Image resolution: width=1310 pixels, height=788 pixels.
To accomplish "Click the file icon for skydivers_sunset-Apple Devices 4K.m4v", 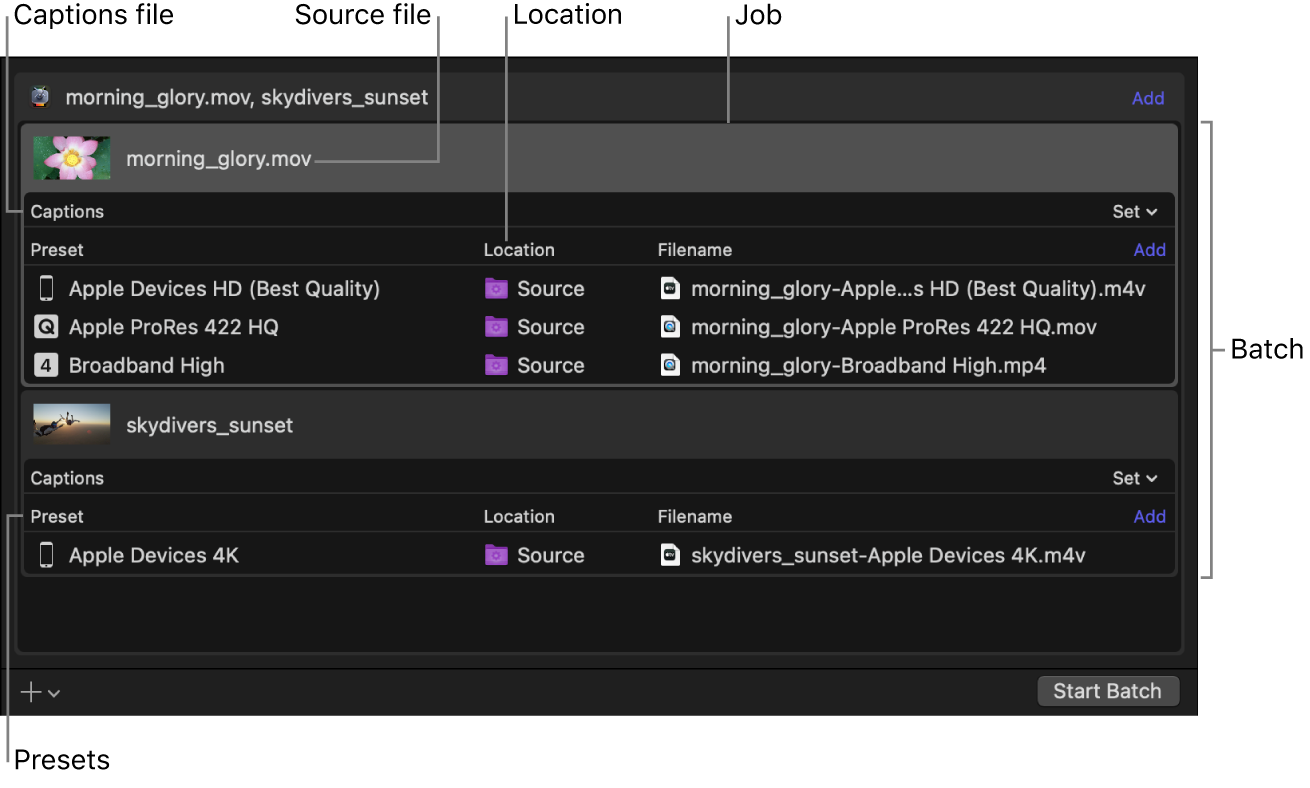I will click(x=670, y=555).
